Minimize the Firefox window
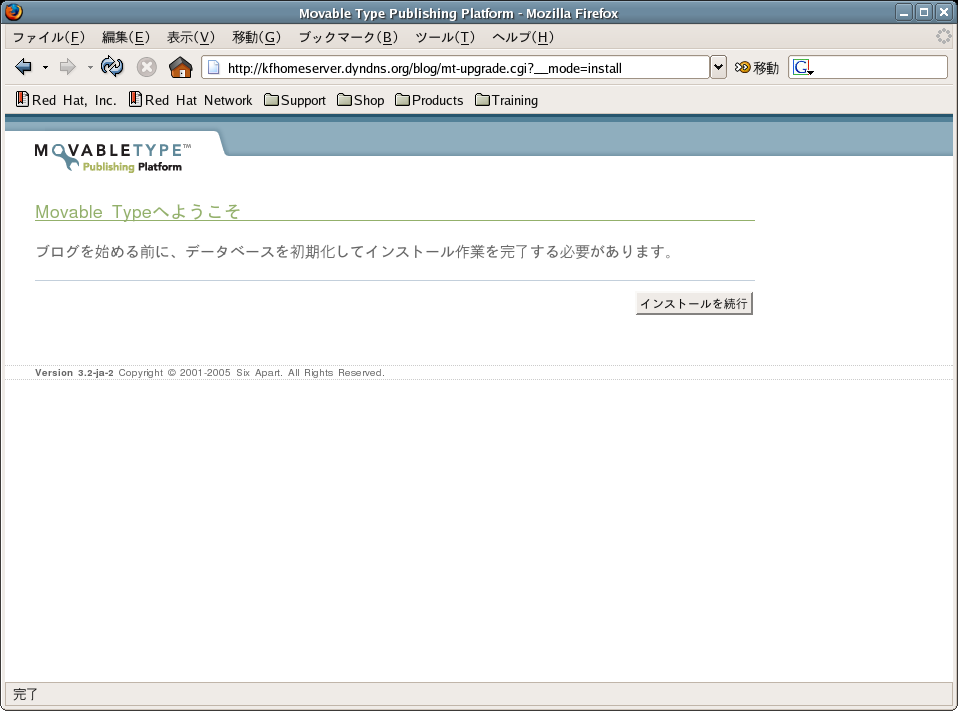958x711 pixels. point(904,12)
